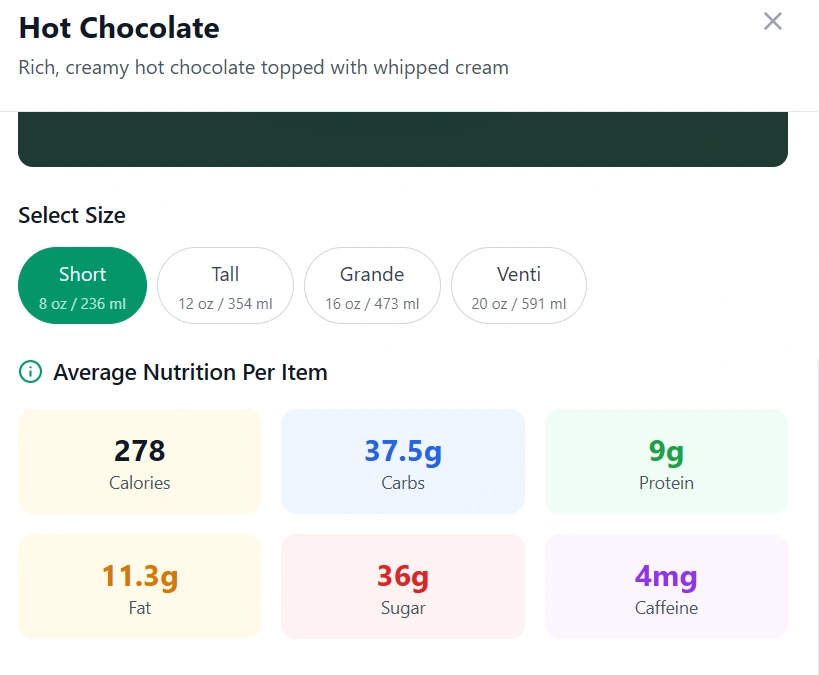Click the Carbs nutrition card
The image size is (819, 675).
click(403, 461)
